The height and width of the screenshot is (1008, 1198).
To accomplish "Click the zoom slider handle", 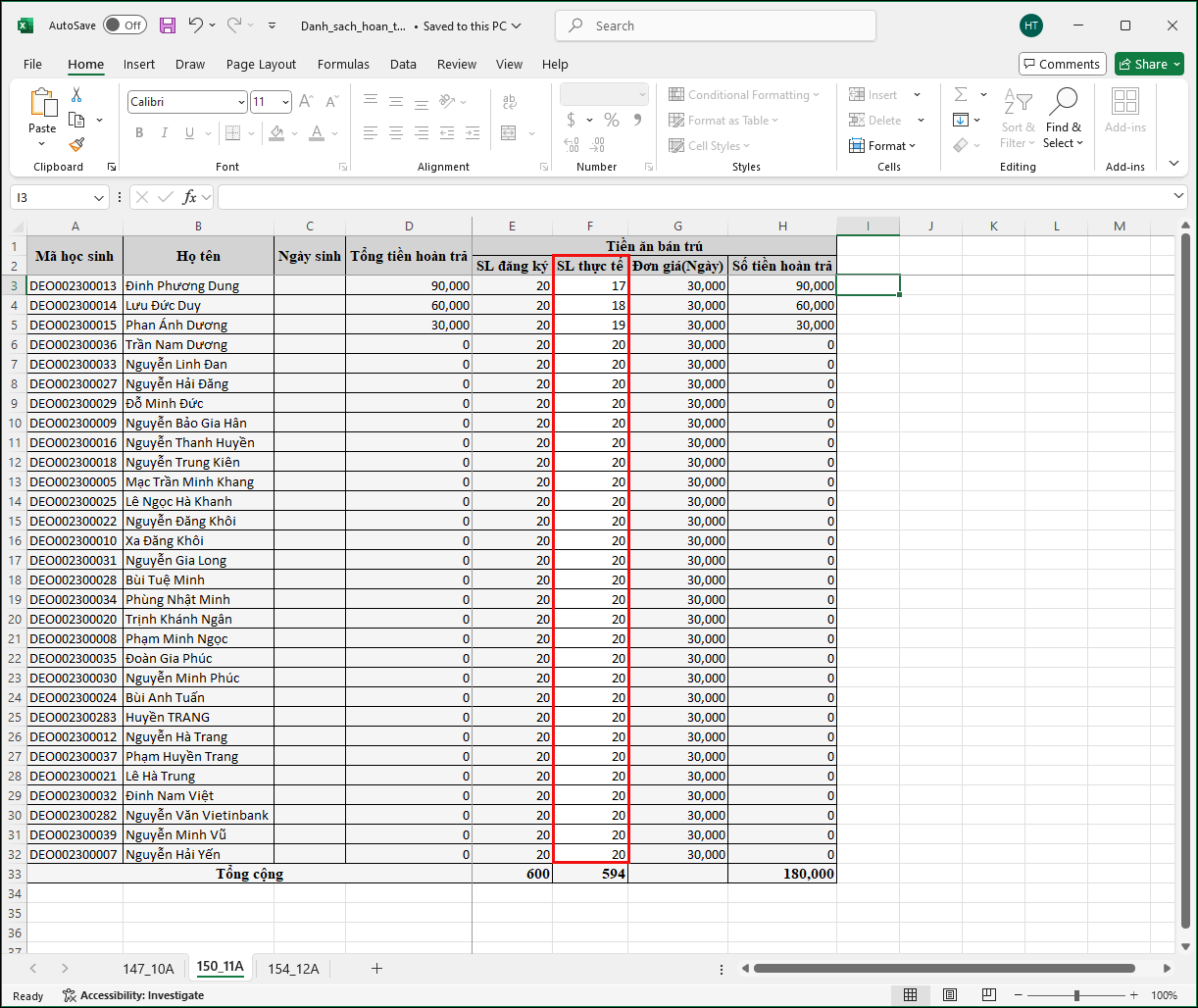I will [1076, 995].
